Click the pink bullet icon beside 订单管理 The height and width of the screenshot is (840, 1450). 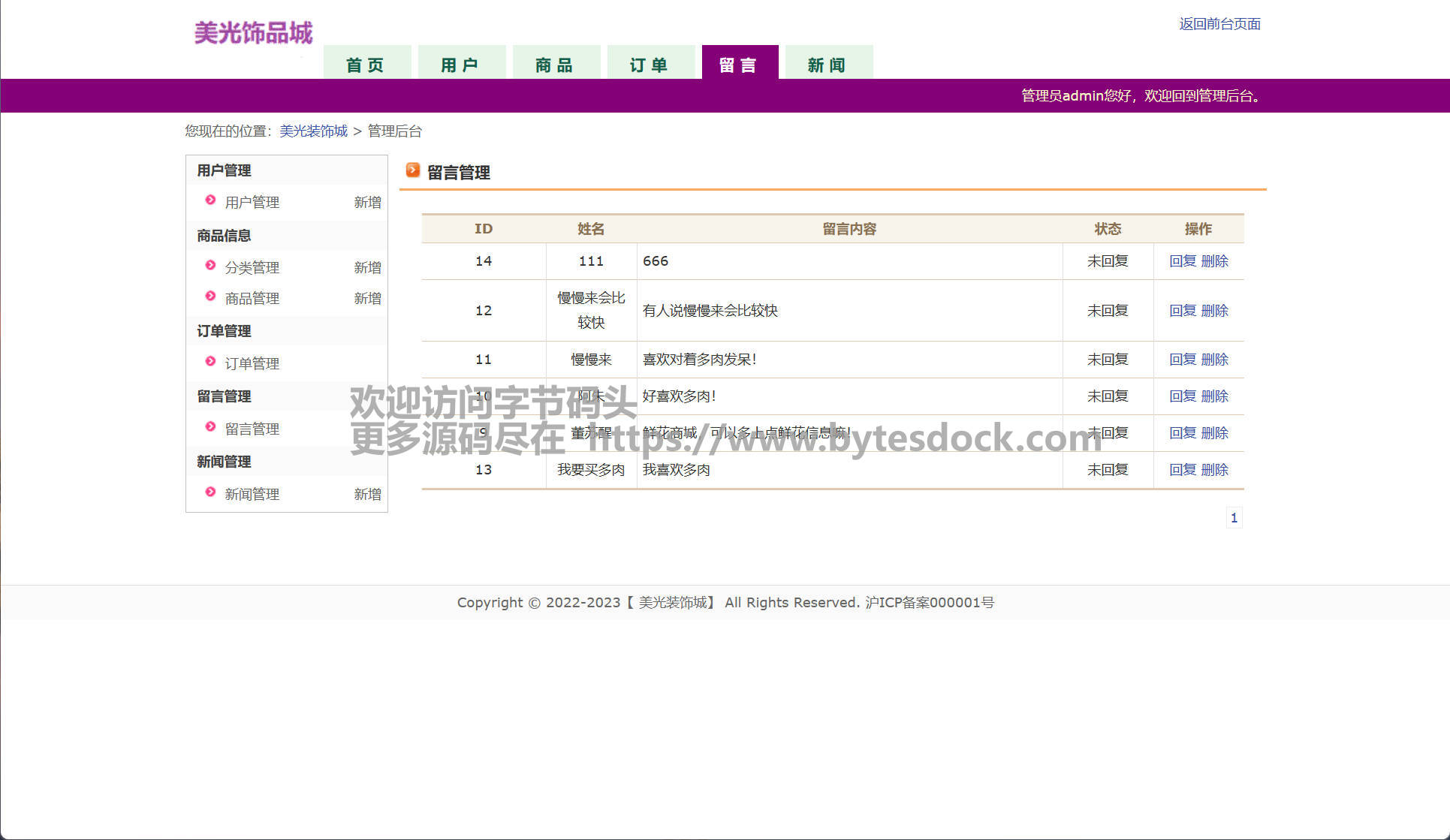[x=210, y=362]
